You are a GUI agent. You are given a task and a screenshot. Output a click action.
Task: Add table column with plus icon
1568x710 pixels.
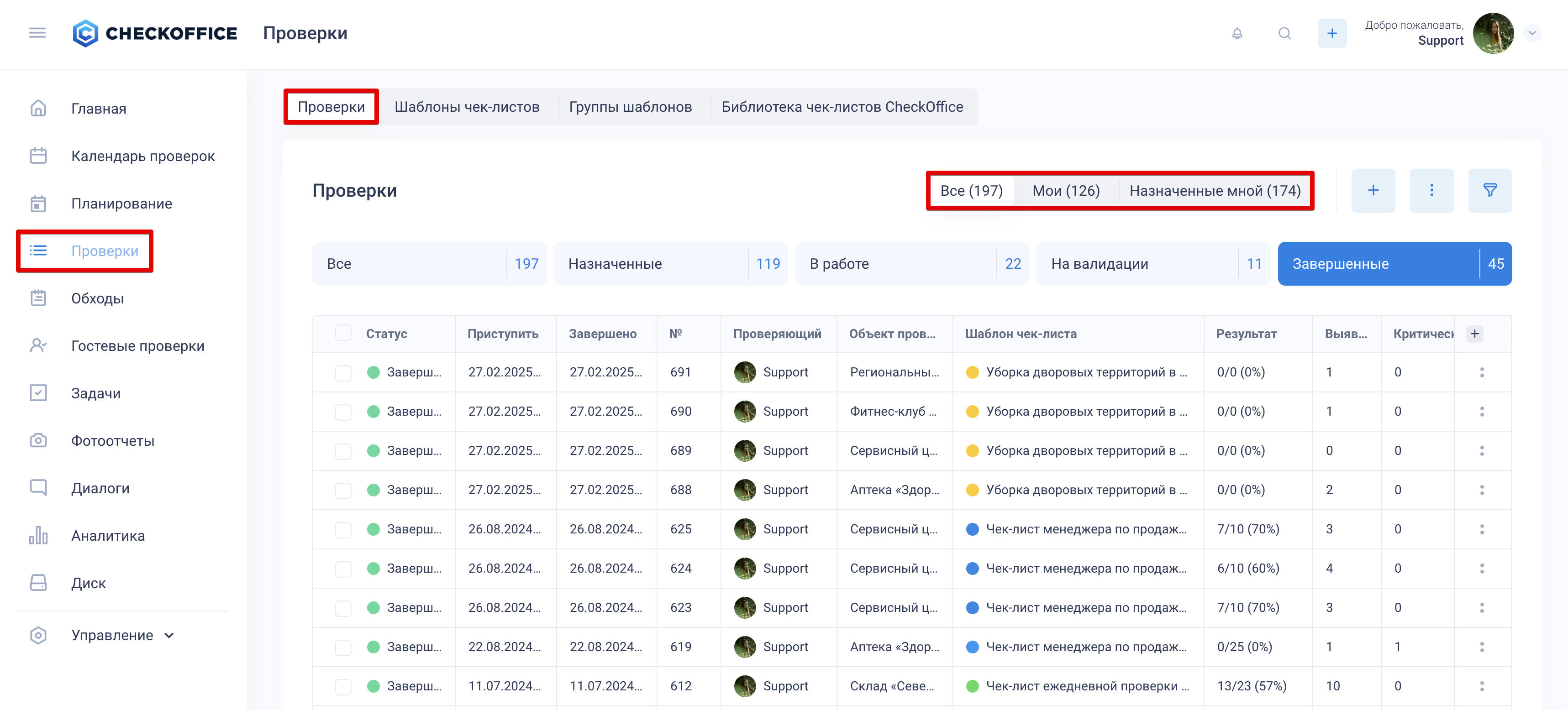(x=1474, y=334)
